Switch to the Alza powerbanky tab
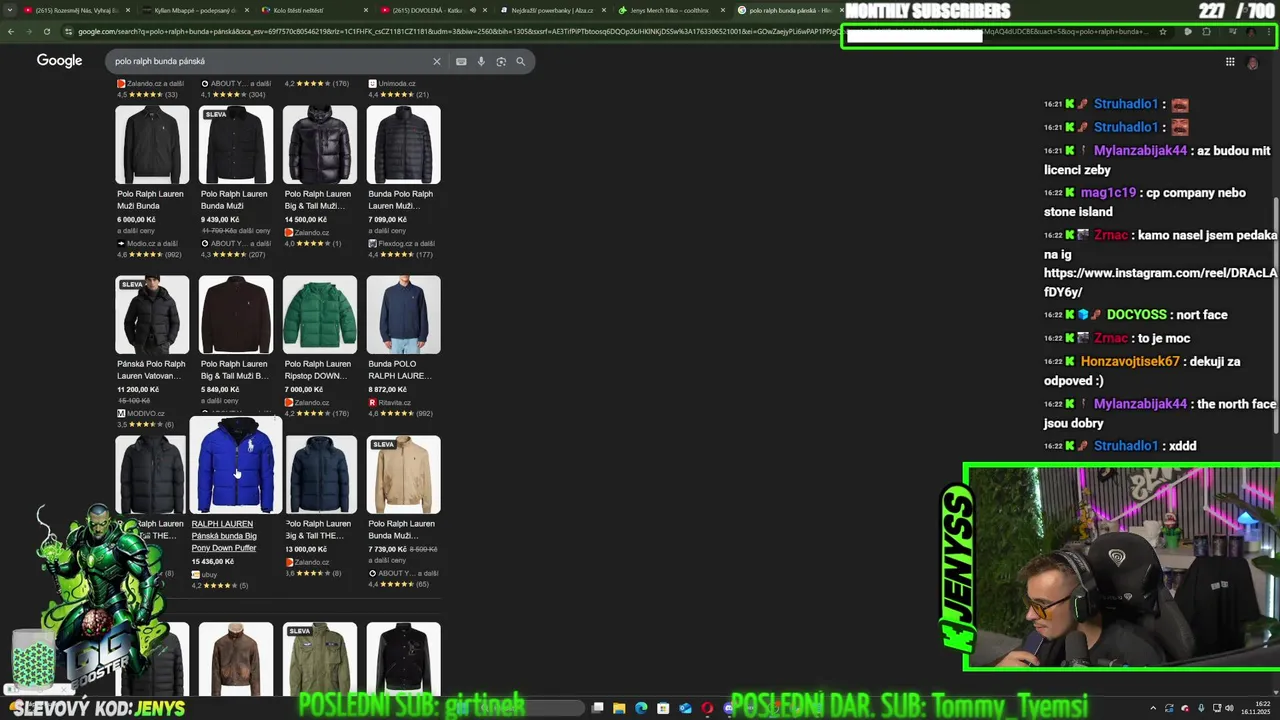 pyautogui.click(x=552, y=10)
